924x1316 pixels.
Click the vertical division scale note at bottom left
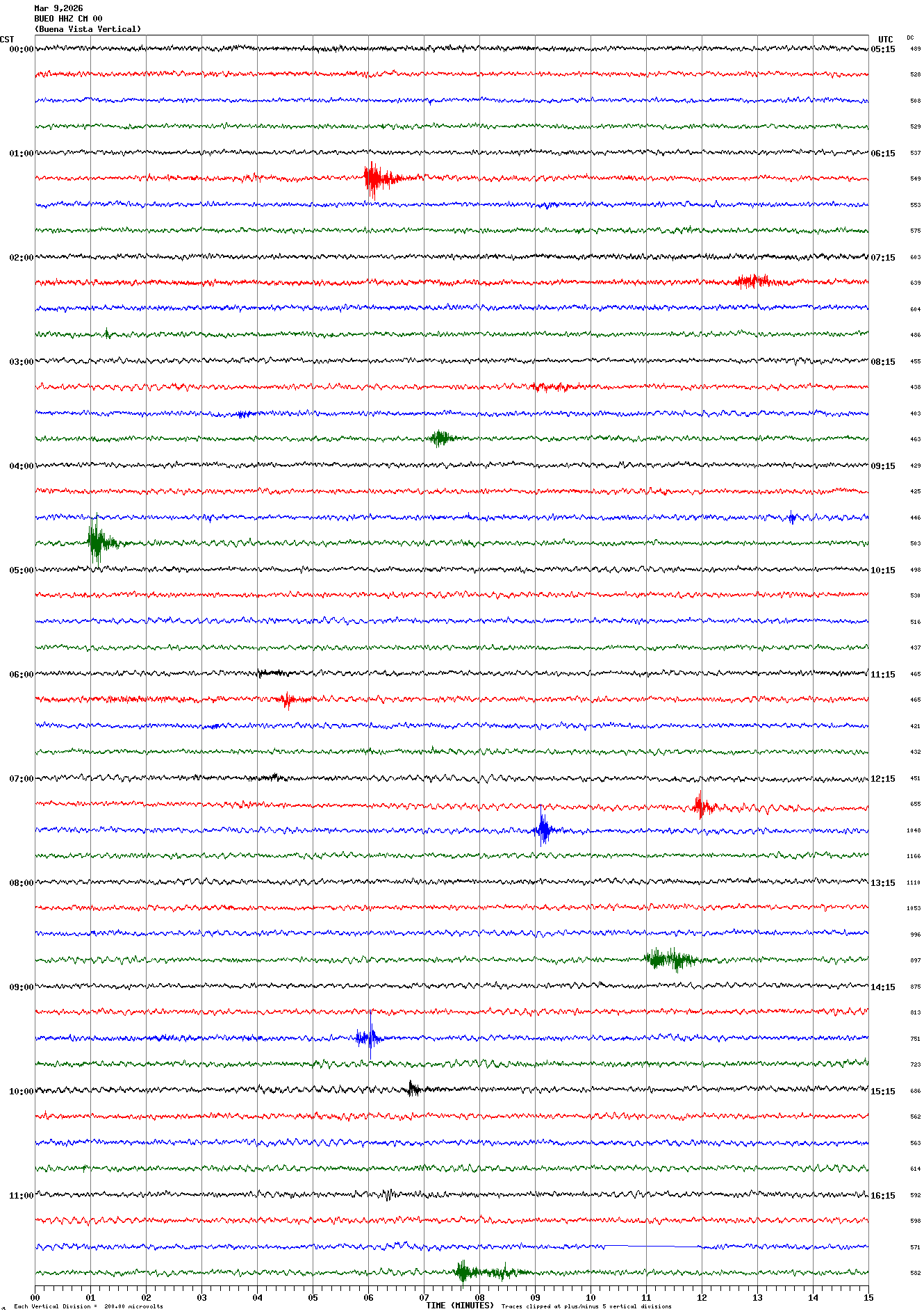point(88,1306)
